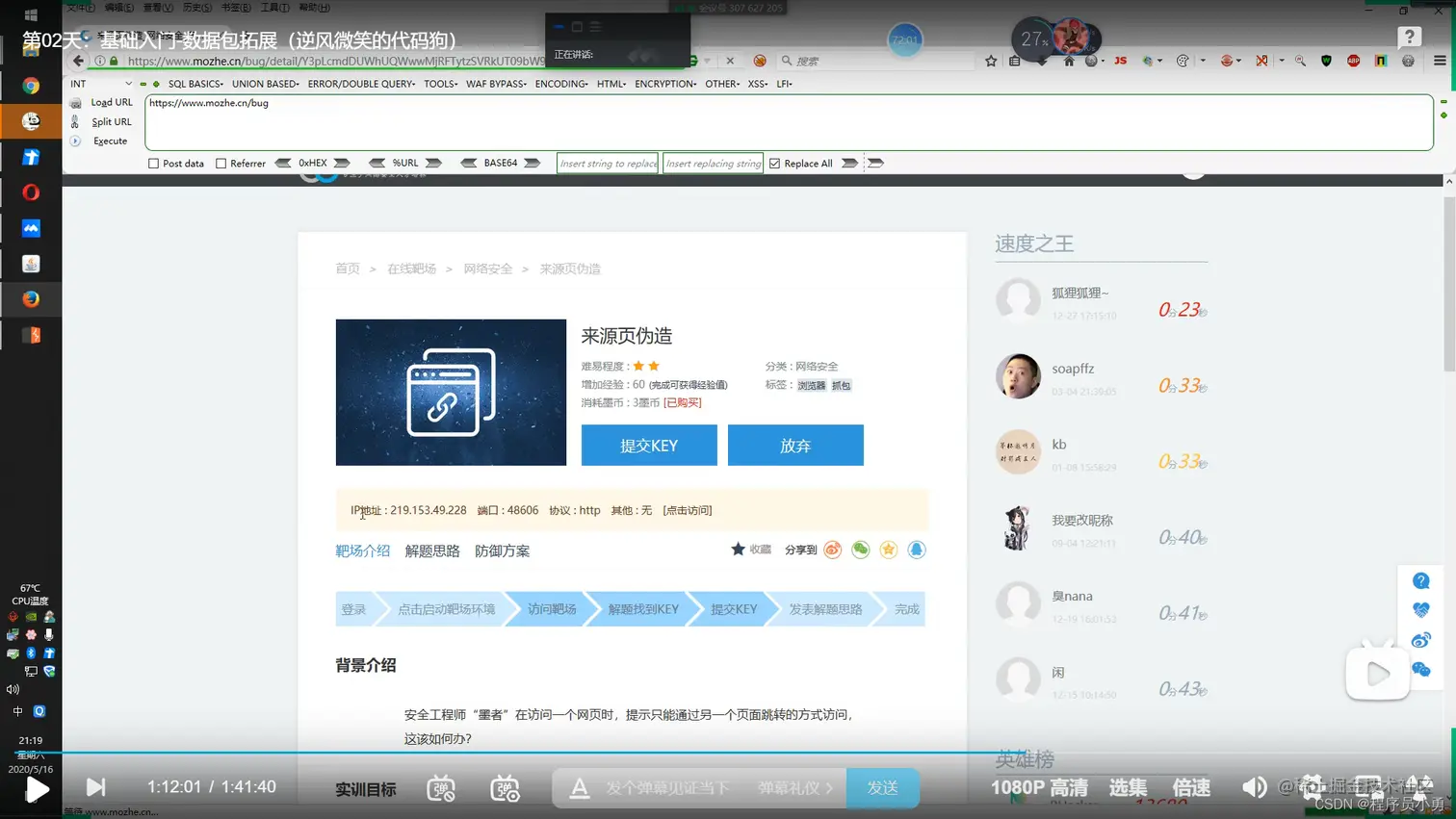Open 倍速 playback speed menu
1456x819 pixels.
point(1191,787)
